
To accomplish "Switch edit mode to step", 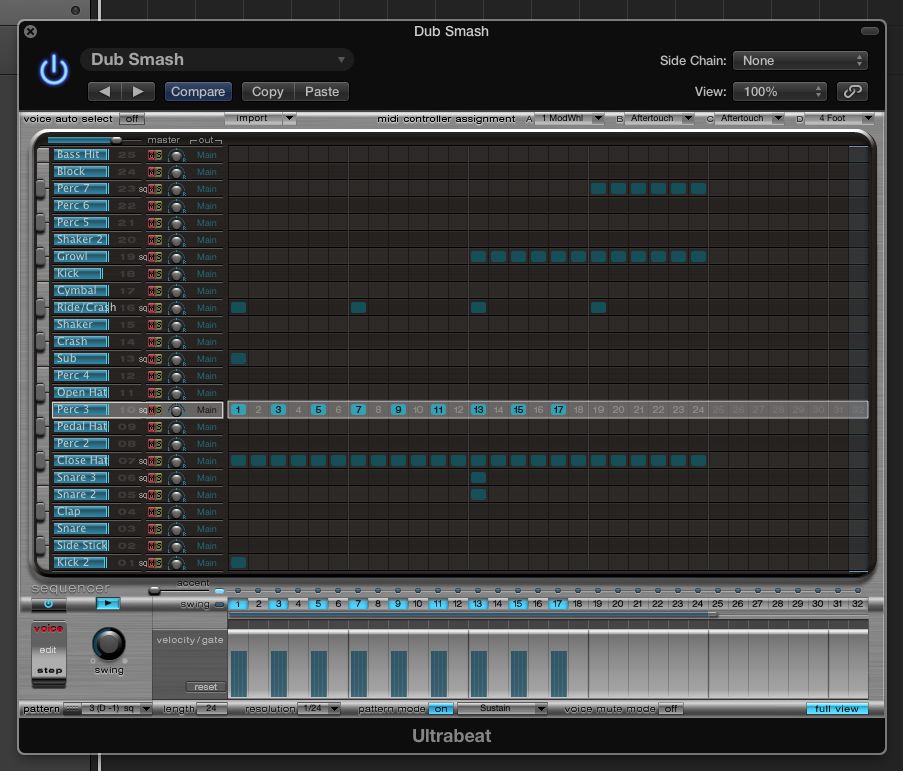I will point(49,671).
